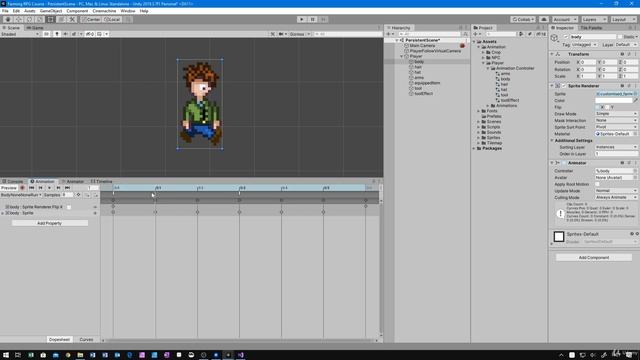The width and height of the screenshot is (640, 360).
Task: Switch to Curves view
Action: click(86, 339)
